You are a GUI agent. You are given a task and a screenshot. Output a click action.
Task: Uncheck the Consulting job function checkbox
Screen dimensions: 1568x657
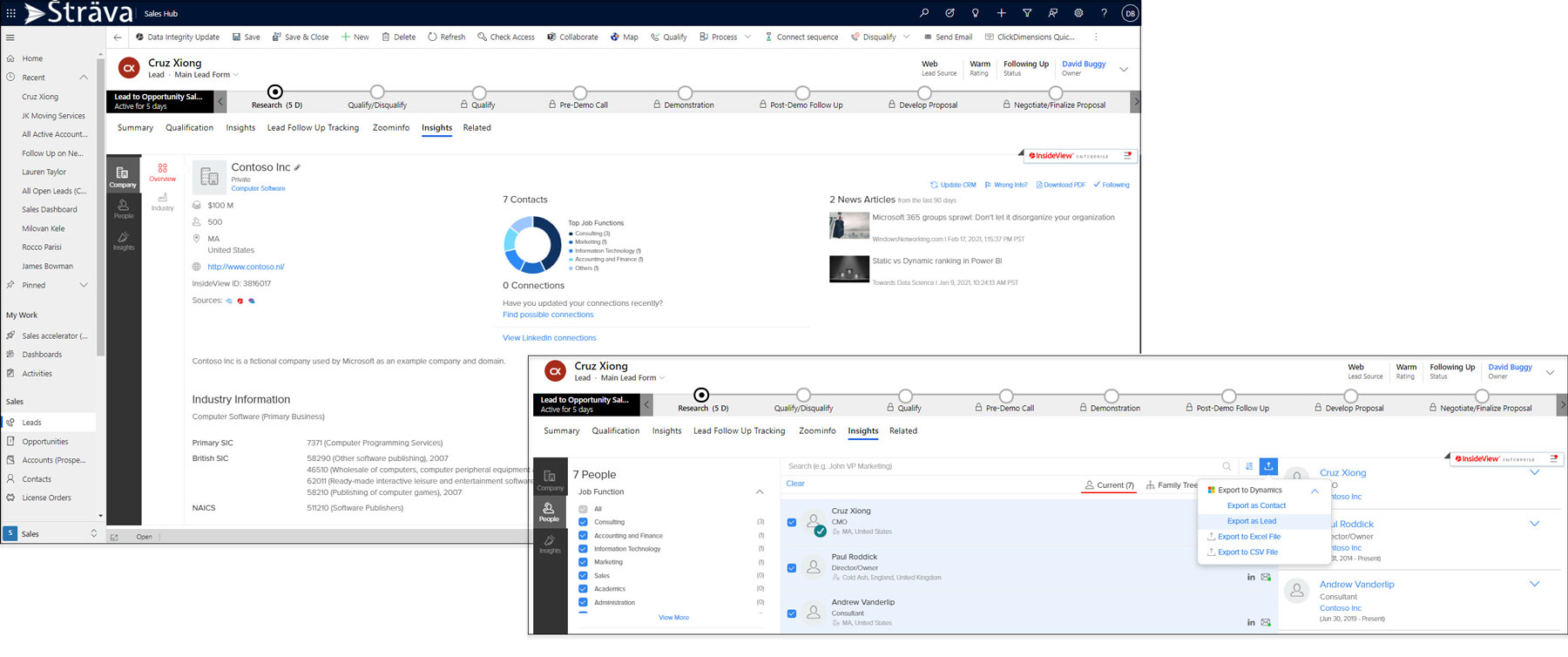click(x=584, y=522)
